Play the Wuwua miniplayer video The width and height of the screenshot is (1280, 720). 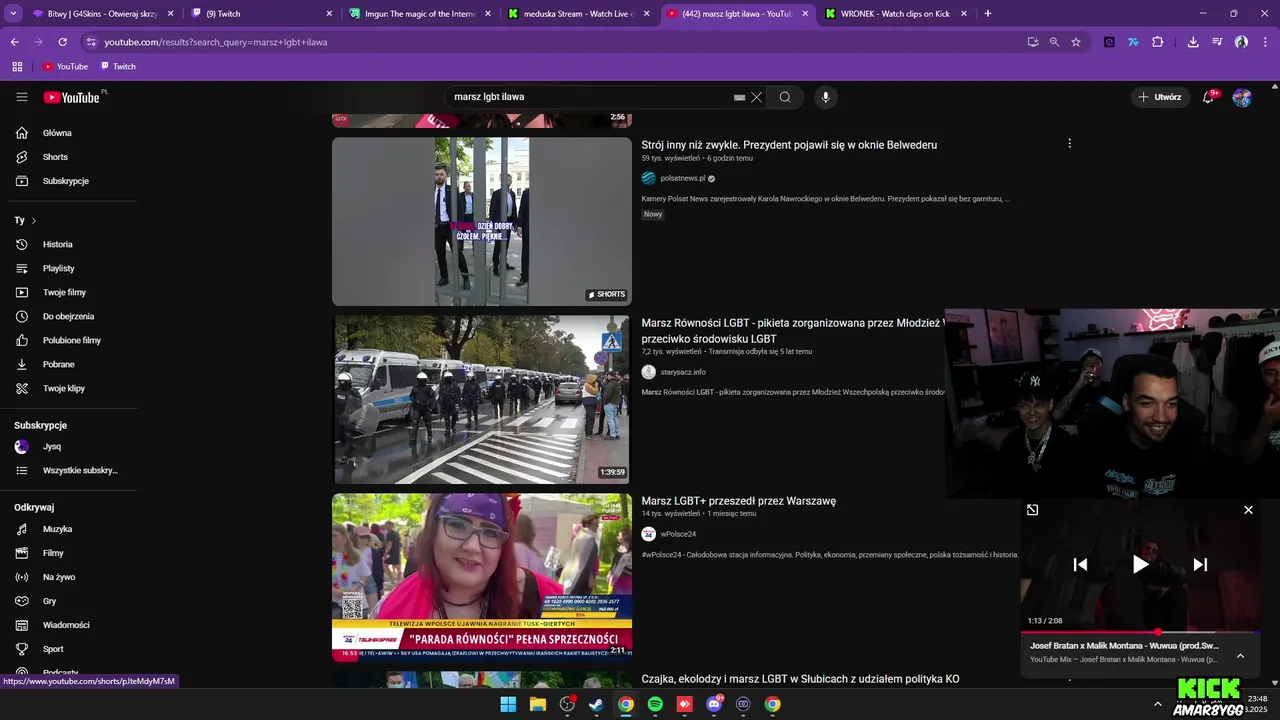[1140, 565]
